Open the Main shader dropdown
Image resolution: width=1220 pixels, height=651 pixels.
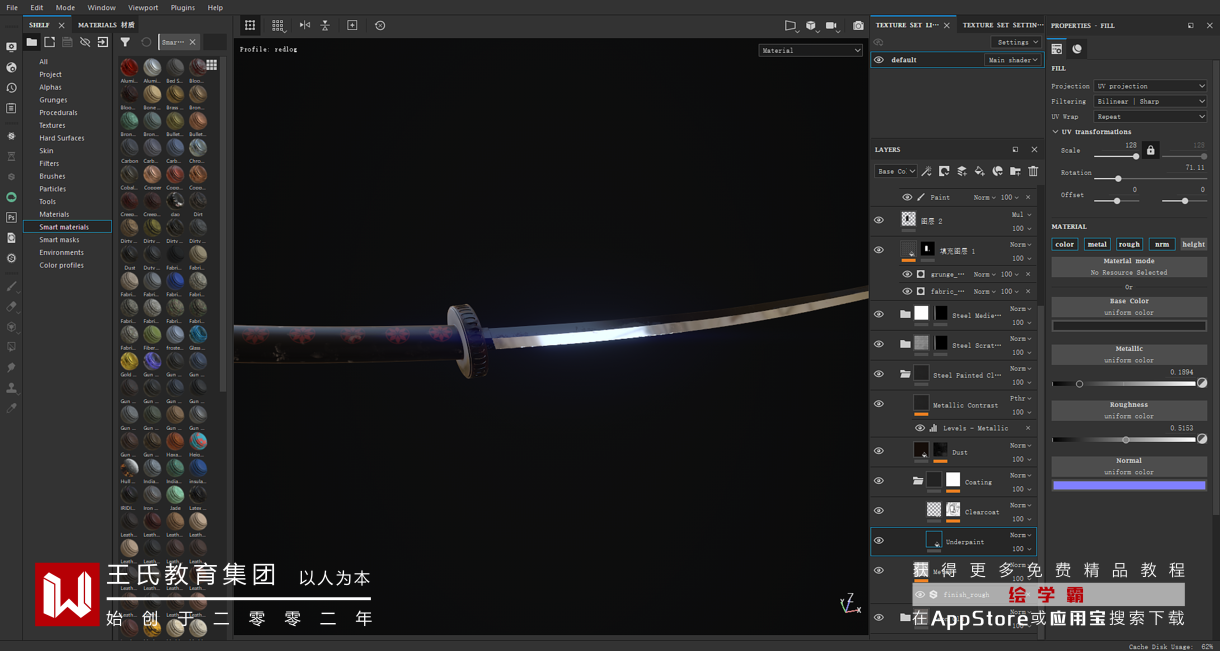coord(1013,60)
